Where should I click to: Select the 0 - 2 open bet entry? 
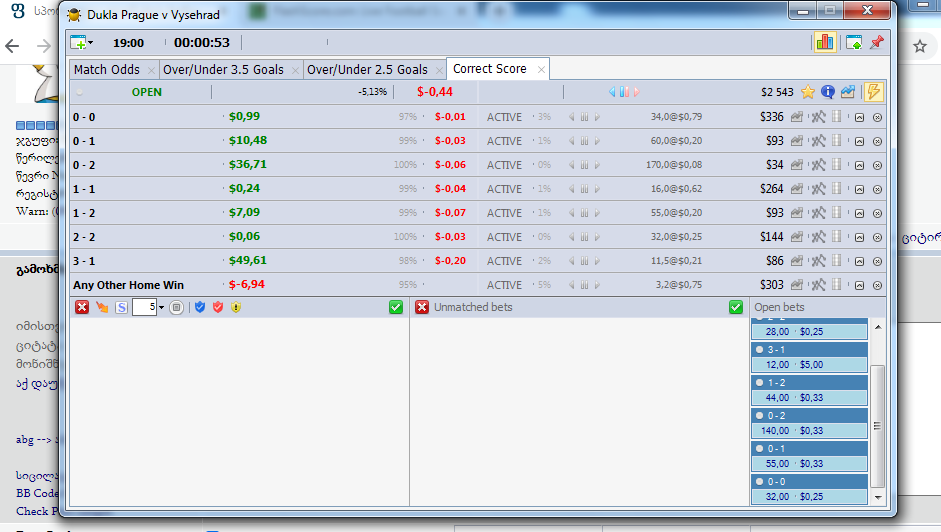coord(810,423)
